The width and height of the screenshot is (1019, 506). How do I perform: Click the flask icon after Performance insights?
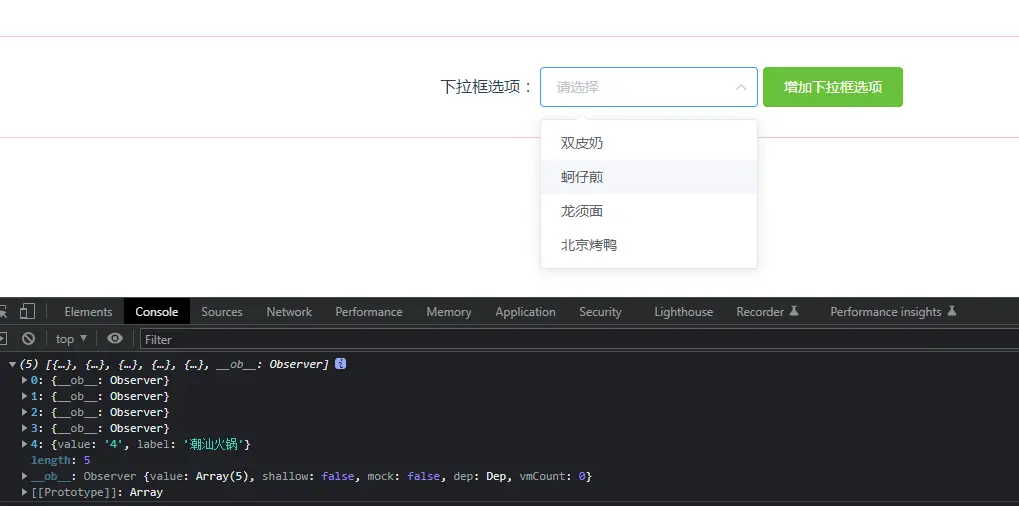(x=951, y=311)
